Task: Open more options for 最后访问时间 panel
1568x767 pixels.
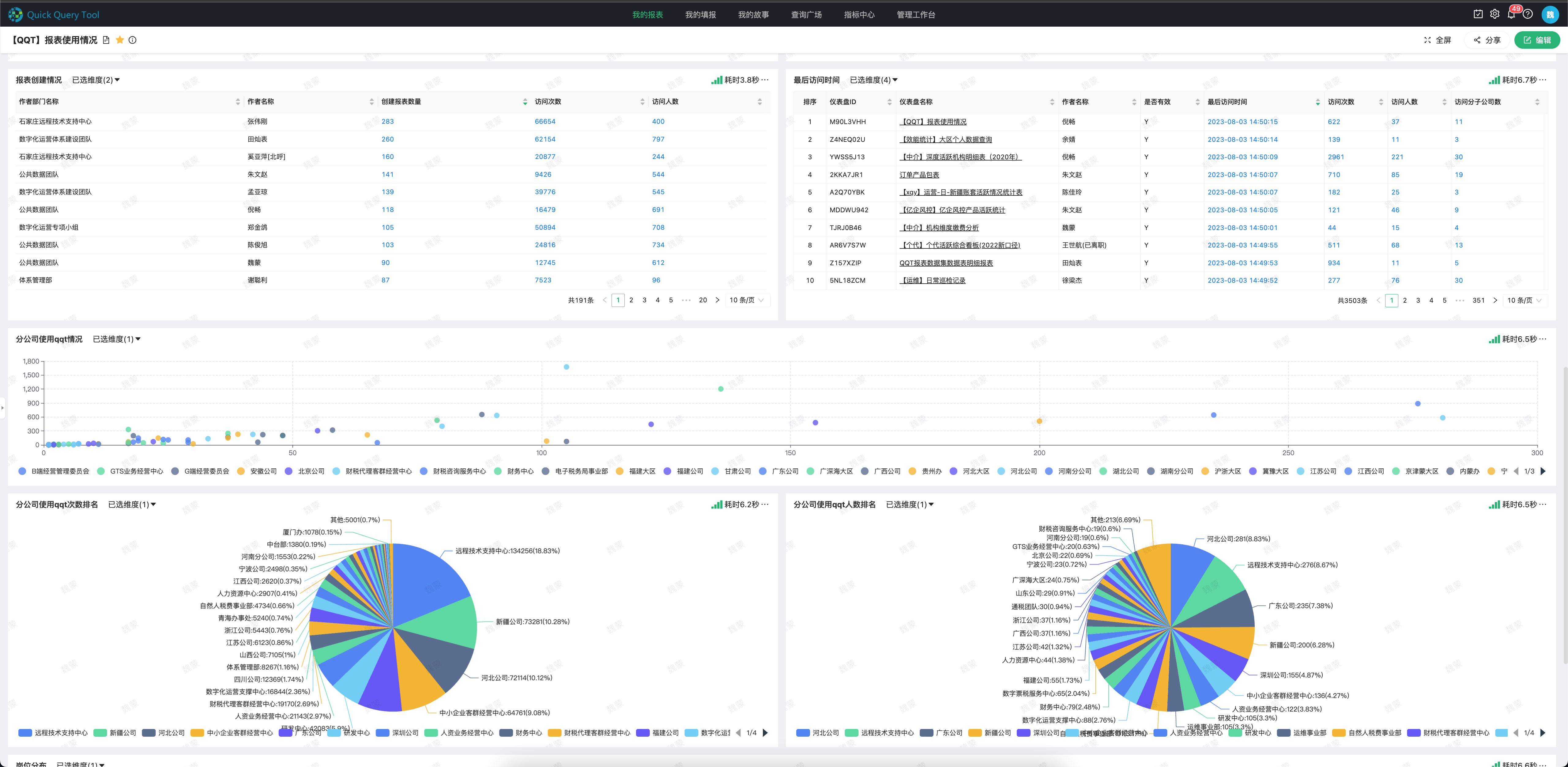Action: pyautogui.click(x=1543, y=80)
